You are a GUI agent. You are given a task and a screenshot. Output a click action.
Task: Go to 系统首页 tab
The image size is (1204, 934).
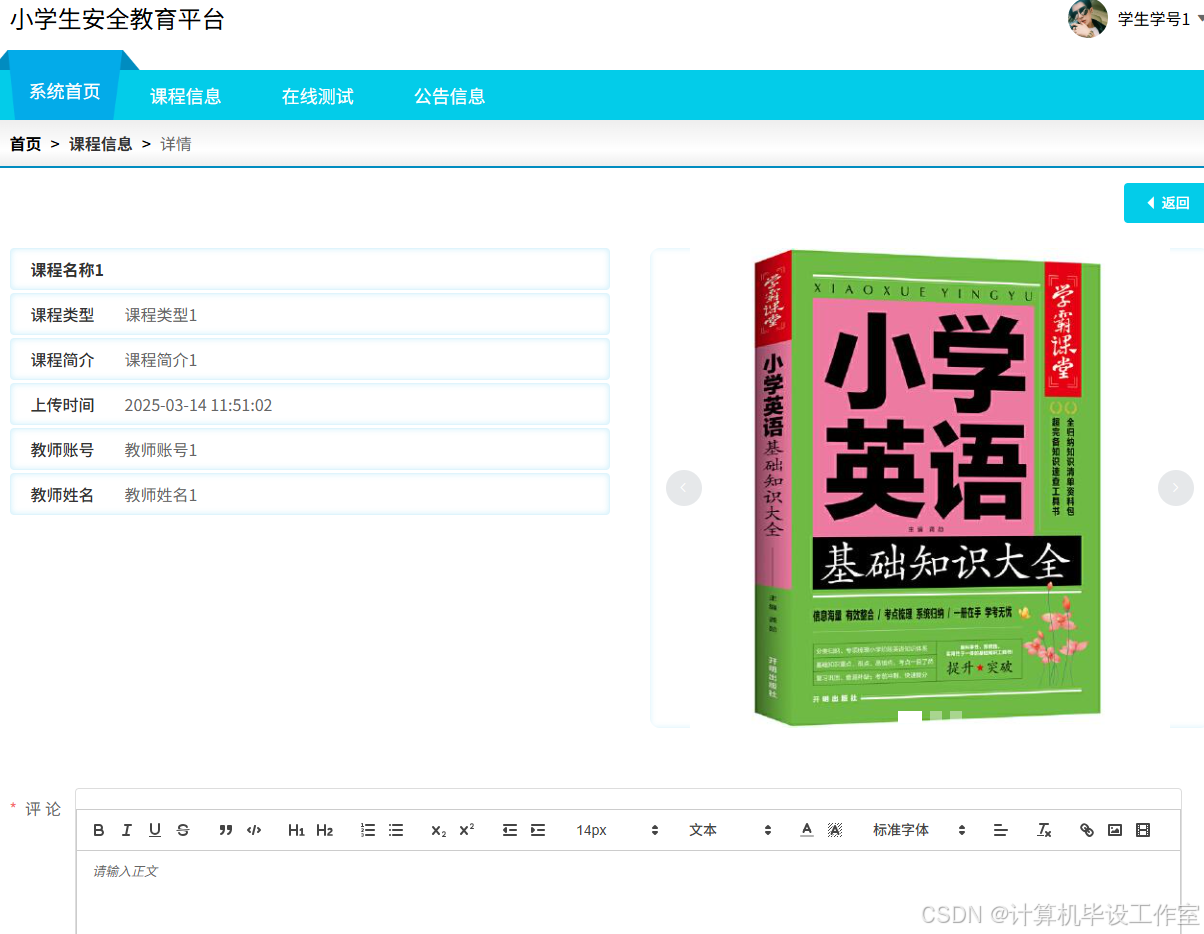65,91
